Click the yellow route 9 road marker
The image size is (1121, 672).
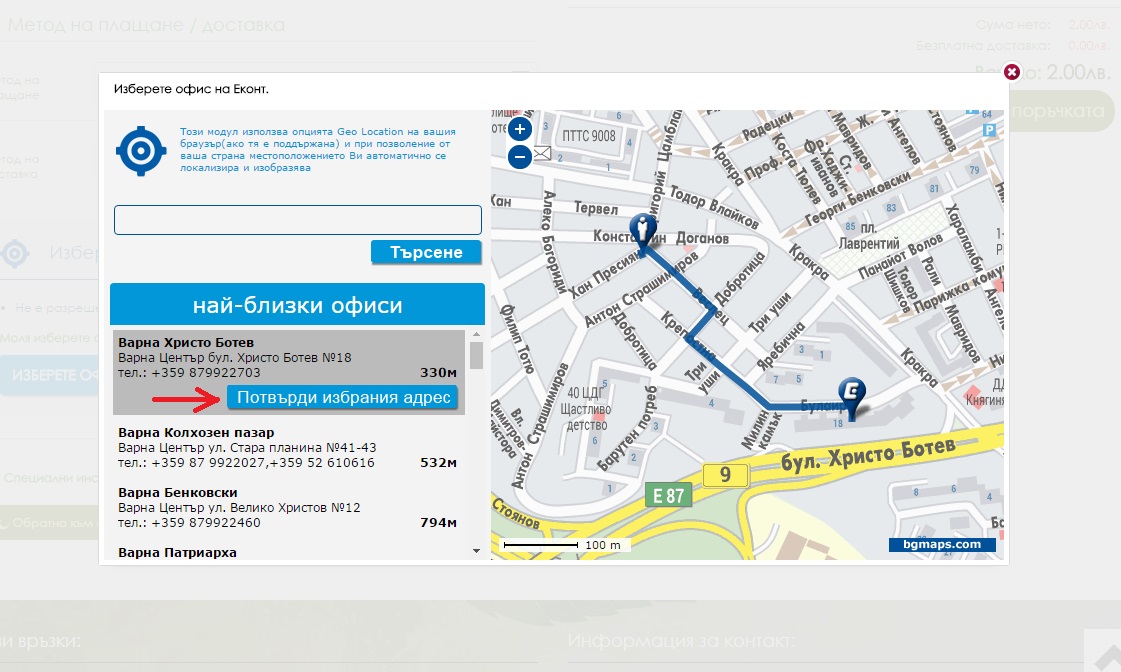[724, 474]
